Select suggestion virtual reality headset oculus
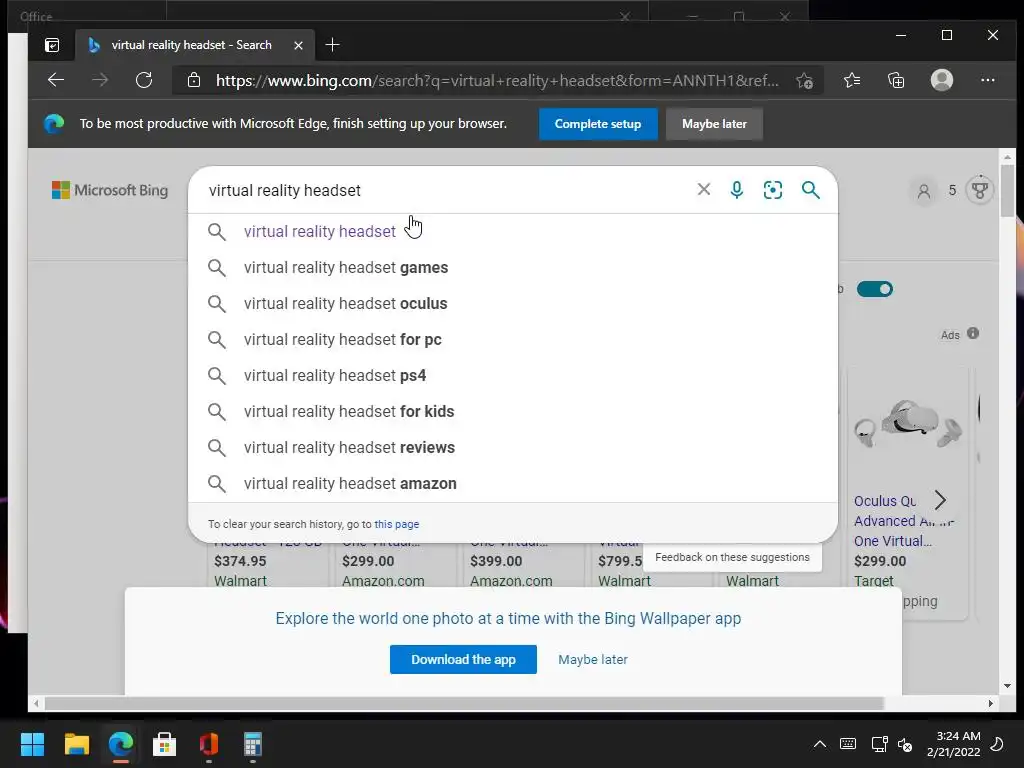1024x768 pixels. pyautogui.click(x=513, y=304)
